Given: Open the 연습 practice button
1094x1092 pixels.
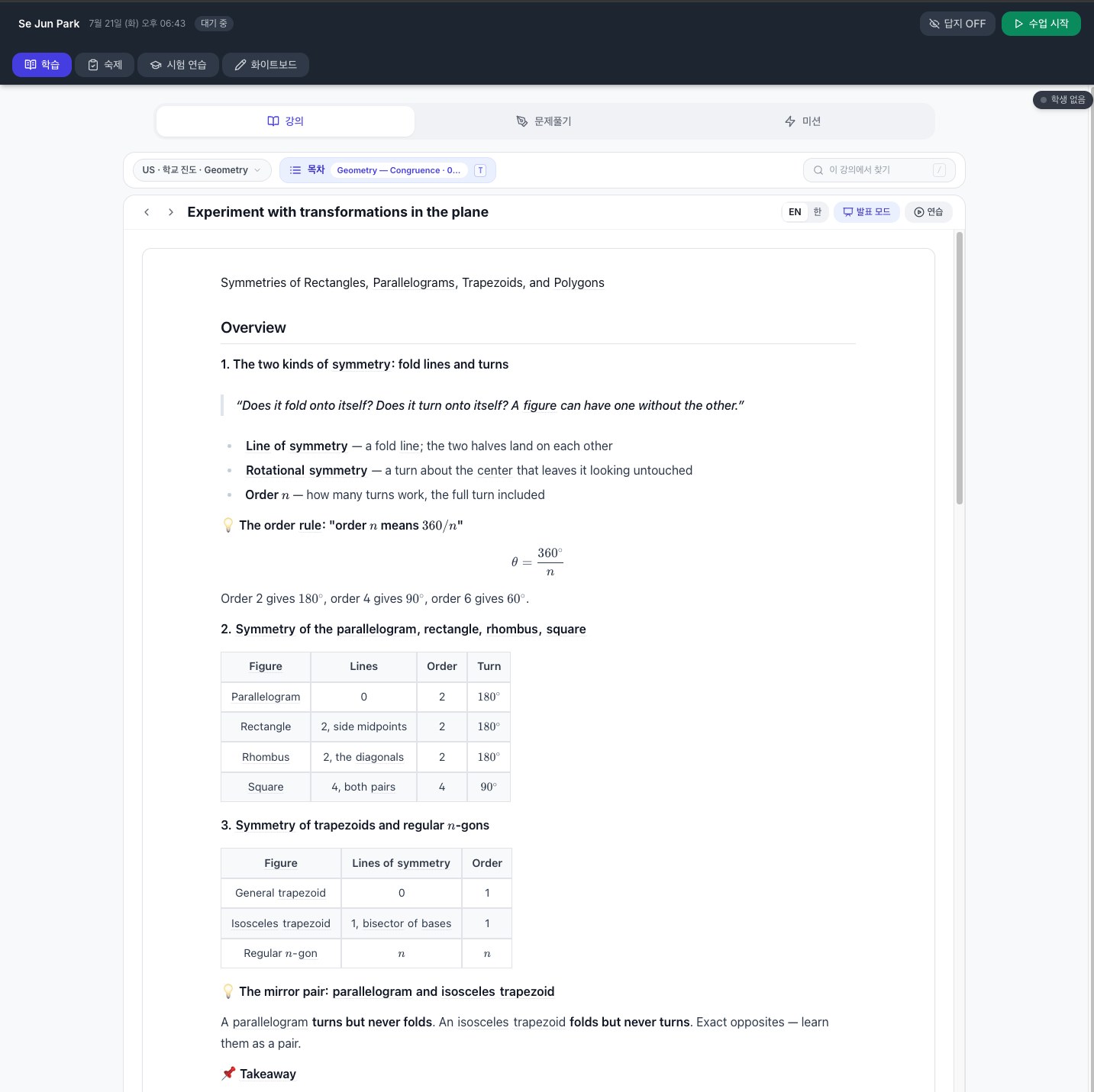Looking at the screenshot, I should (928, 212).
